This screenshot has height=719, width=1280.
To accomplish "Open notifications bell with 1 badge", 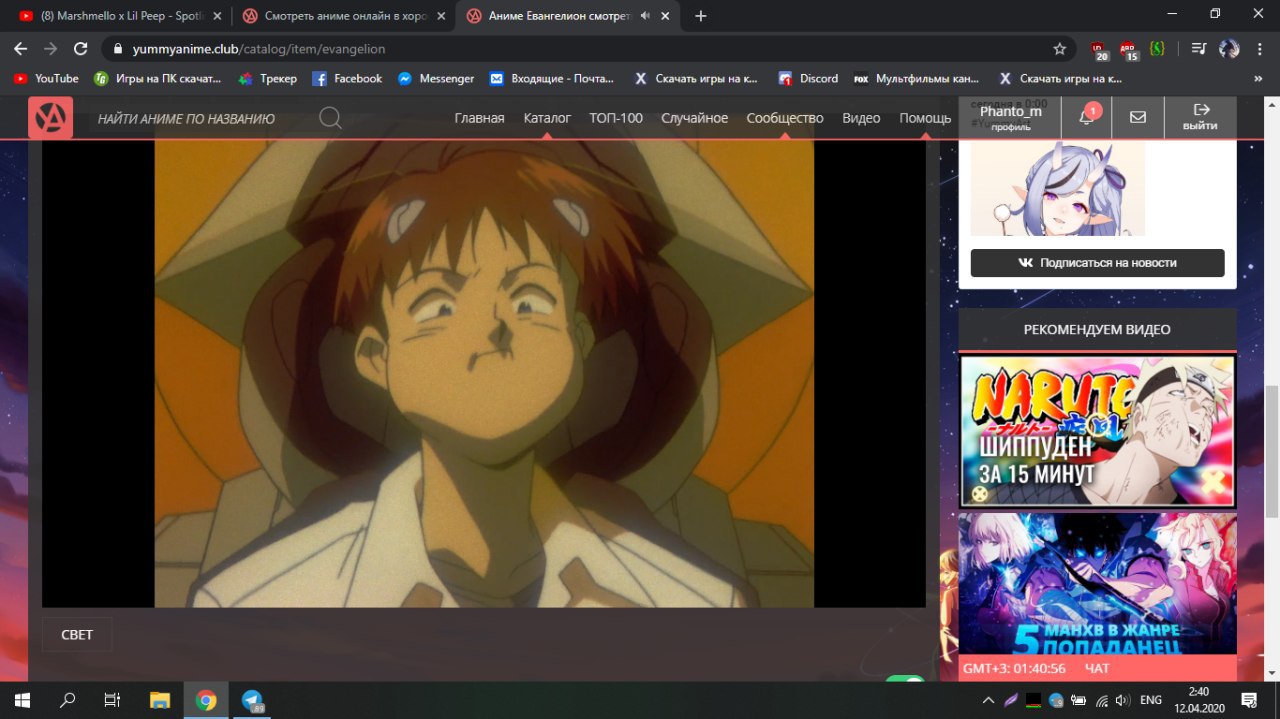I will (x=1086, y=117).
